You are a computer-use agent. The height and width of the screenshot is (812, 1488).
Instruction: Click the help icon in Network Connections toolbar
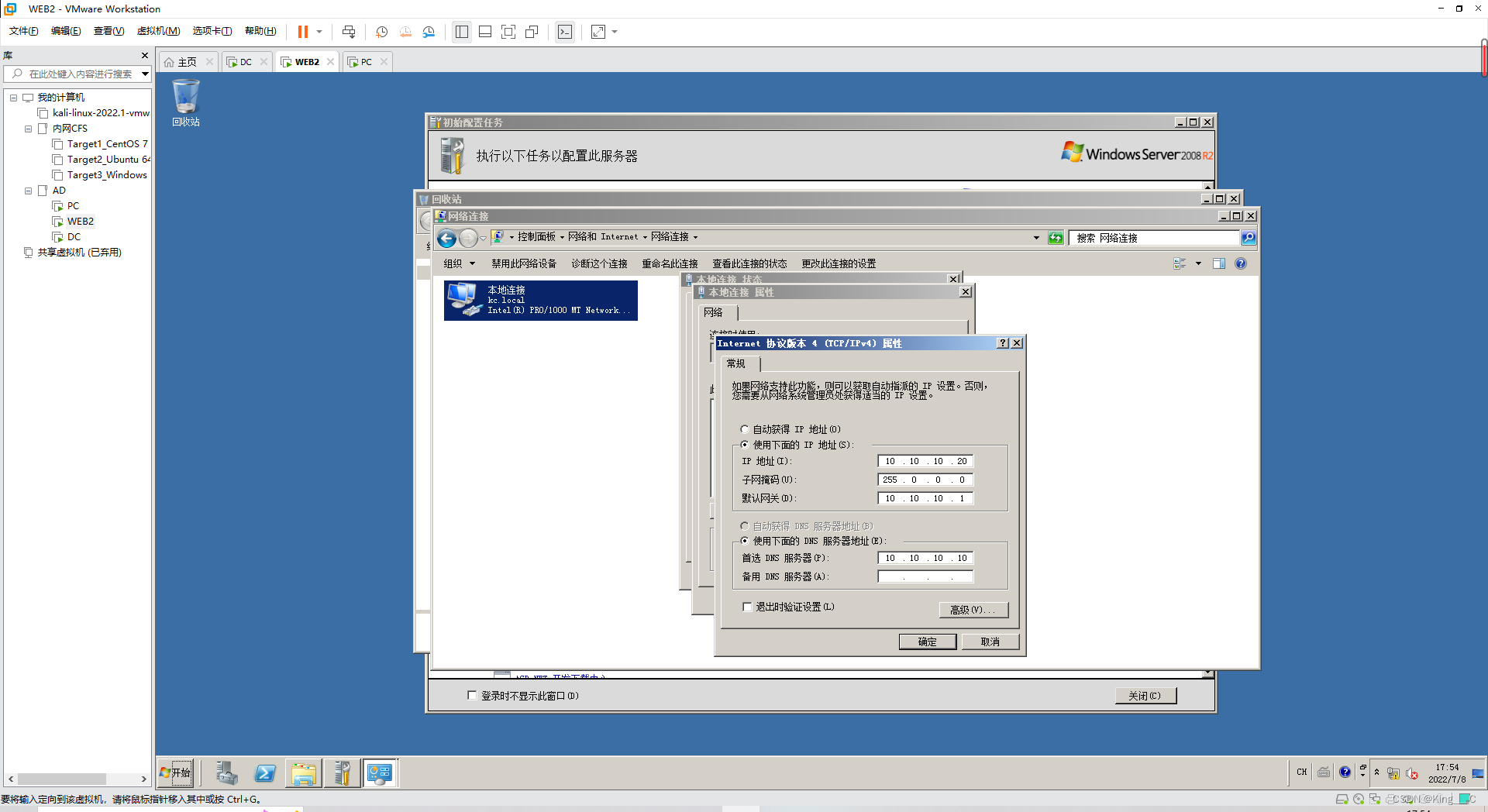click(1241, 263)
